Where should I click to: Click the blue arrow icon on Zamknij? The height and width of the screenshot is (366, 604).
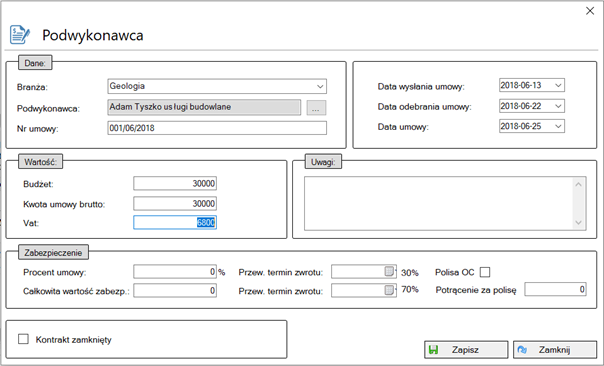tap(522, 350)
